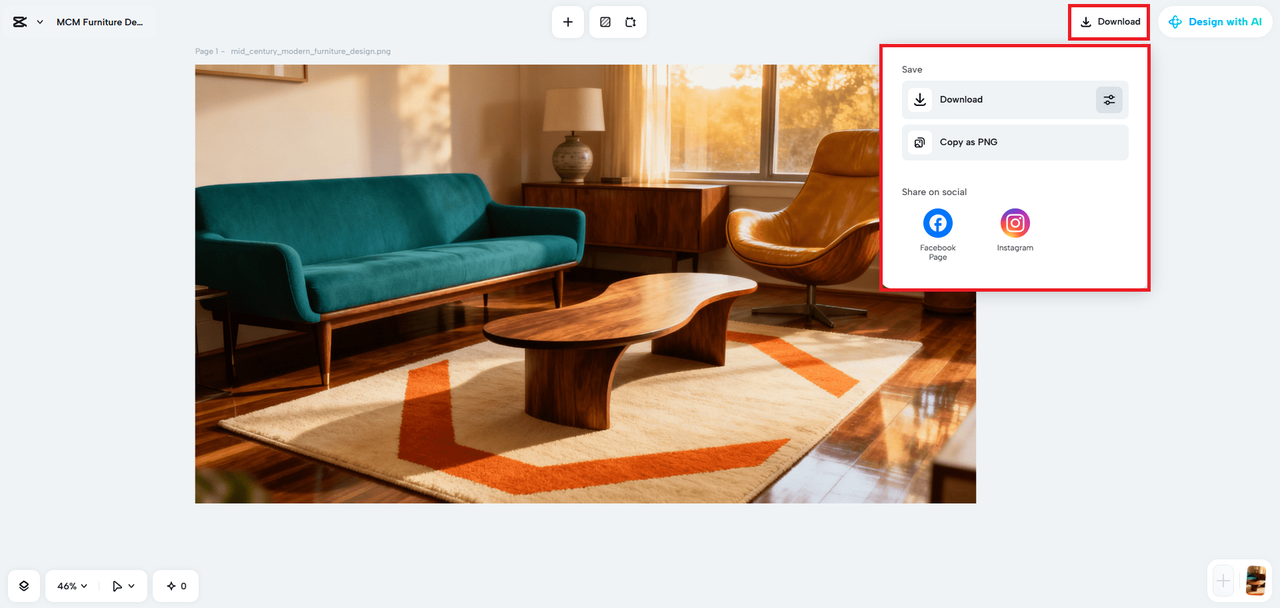Click the AI credits counter showing 0
The image size is (1280, 608).
[176, 586]
